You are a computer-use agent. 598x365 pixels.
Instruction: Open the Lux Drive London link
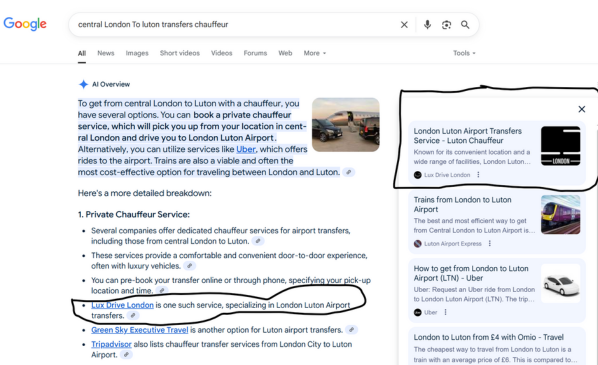point(122,305)
